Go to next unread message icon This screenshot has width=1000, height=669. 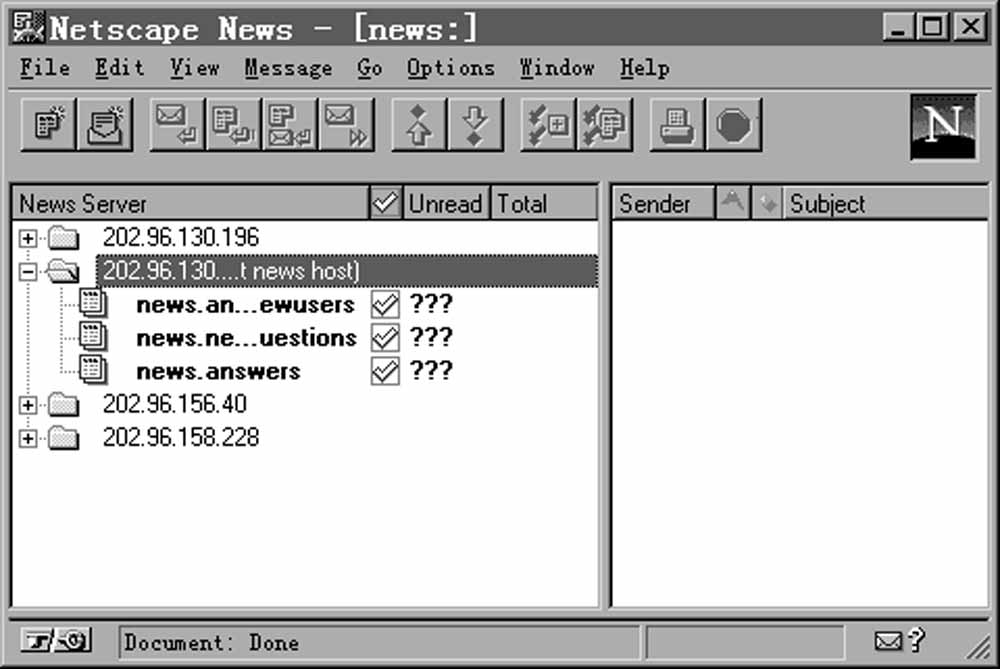coord(475,124)
